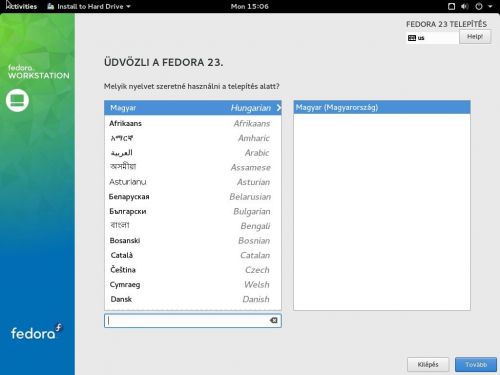The width and height of the screenshot is (500, 375).
Task: Click the accessibility/window icon in top bar
Action: 451,6
